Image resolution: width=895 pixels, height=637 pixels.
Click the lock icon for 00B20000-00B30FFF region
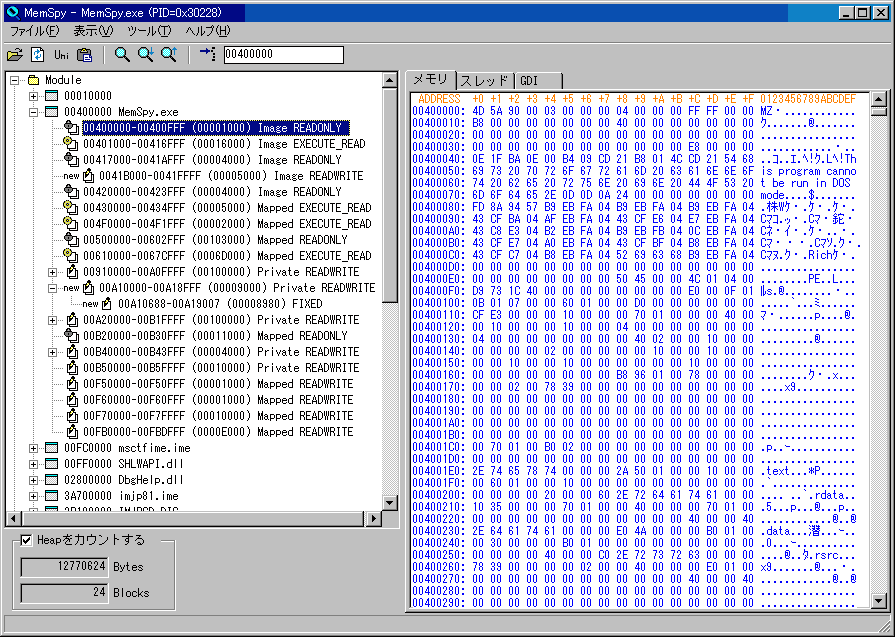(71, 335)
